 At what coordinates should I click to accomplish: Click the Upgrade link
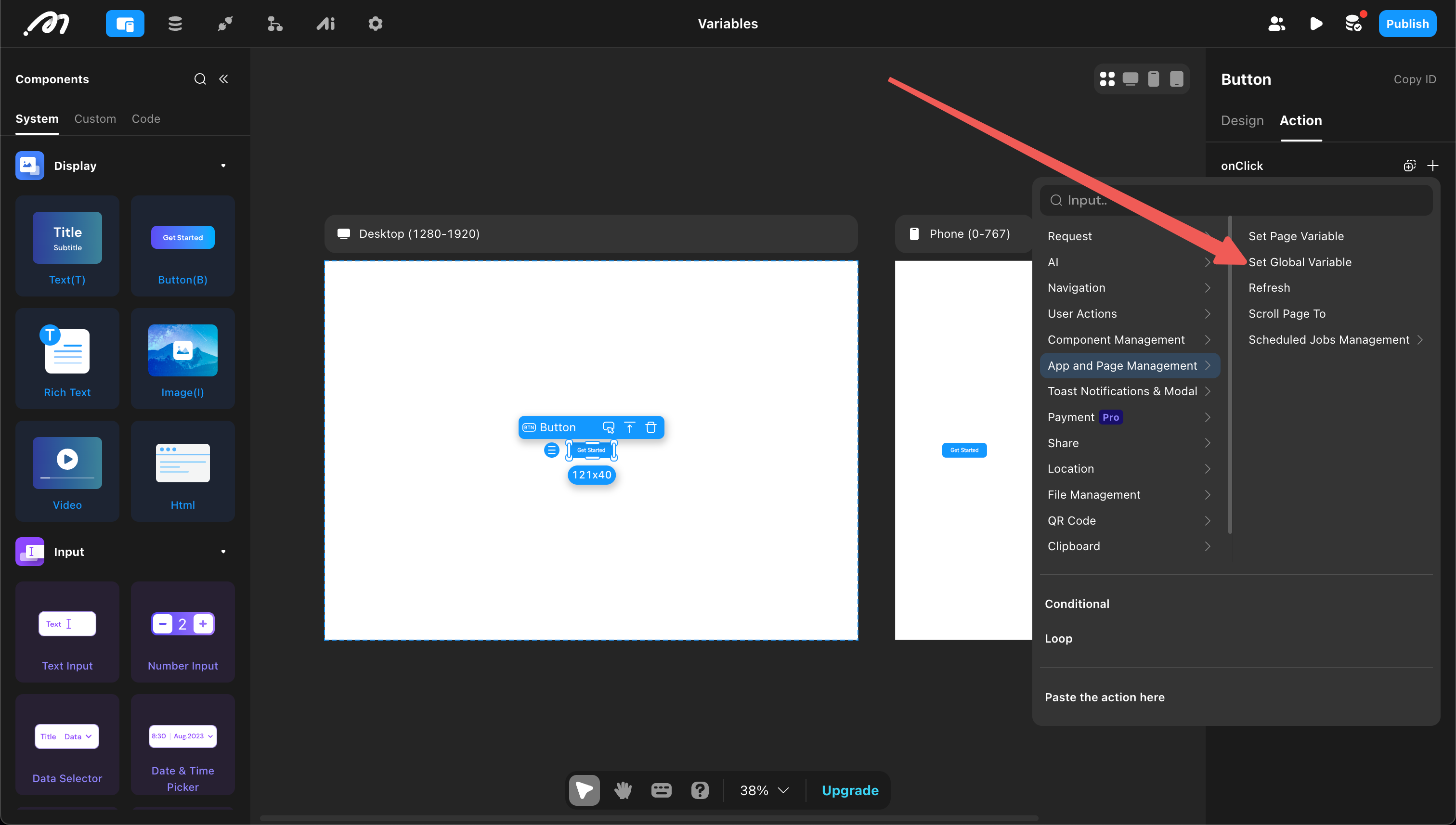849,790
